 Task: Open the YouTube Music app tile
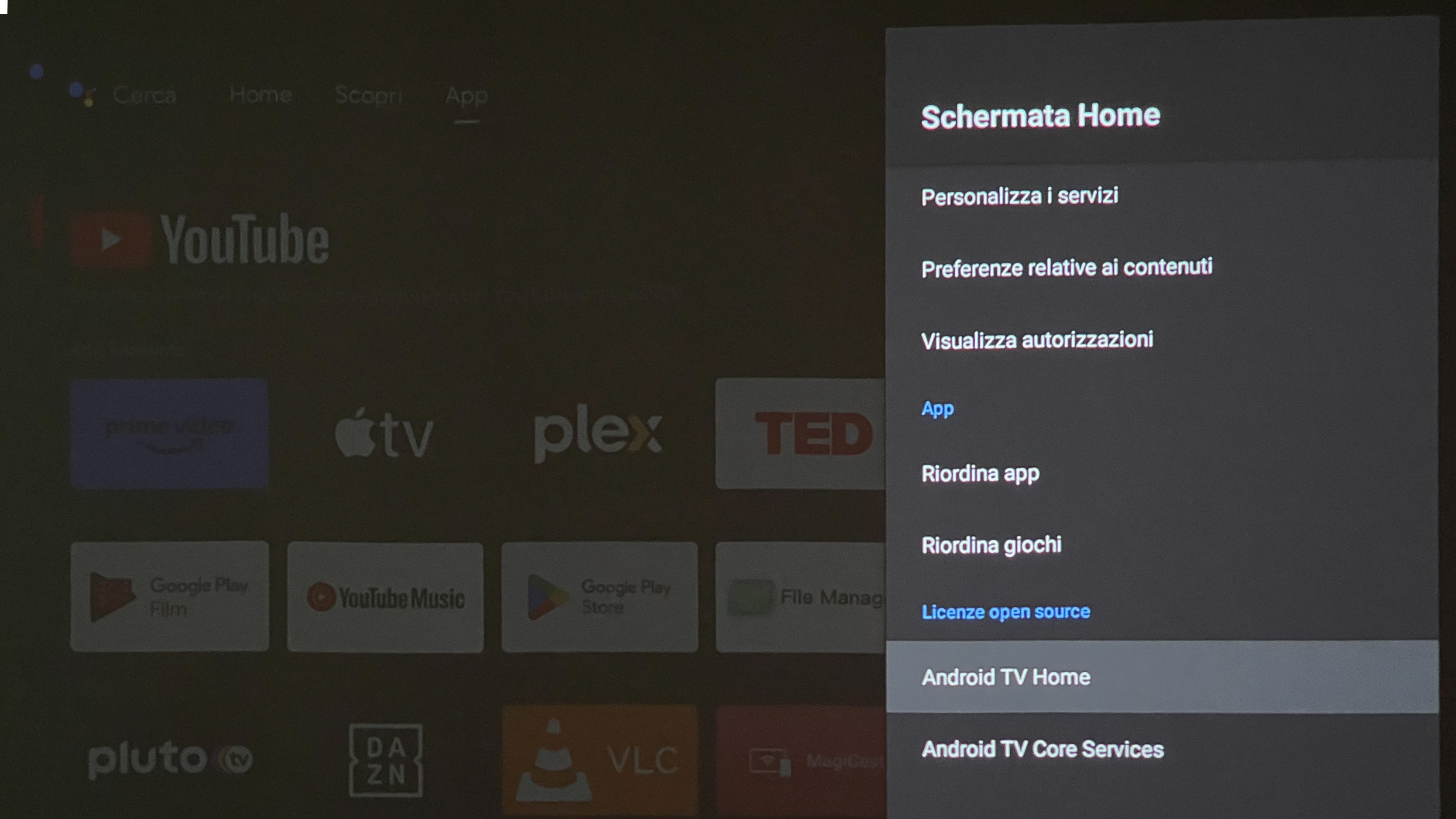click(x=385, y=597)
